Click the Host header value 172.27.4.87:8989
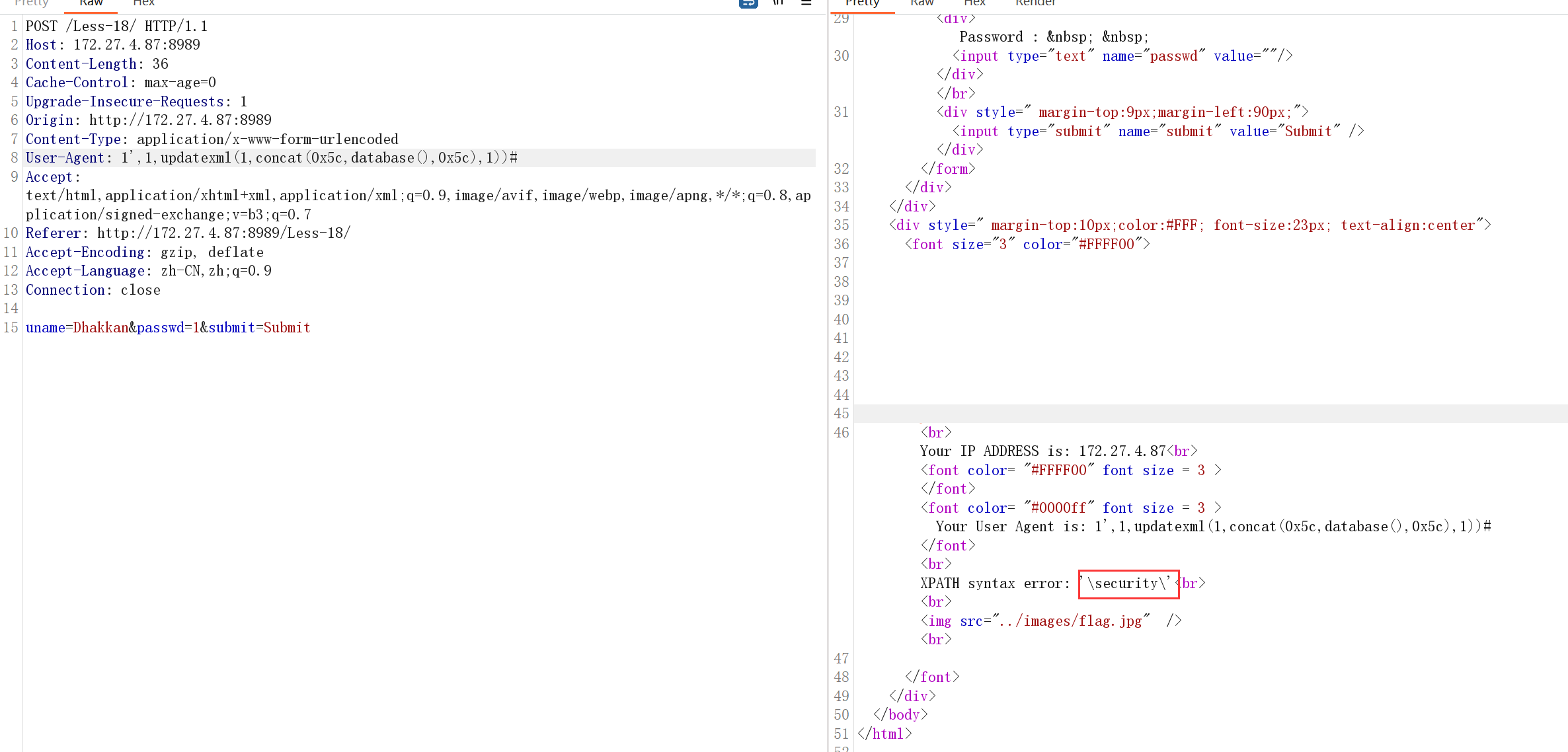1568x752 pixels. pos(137,45)
